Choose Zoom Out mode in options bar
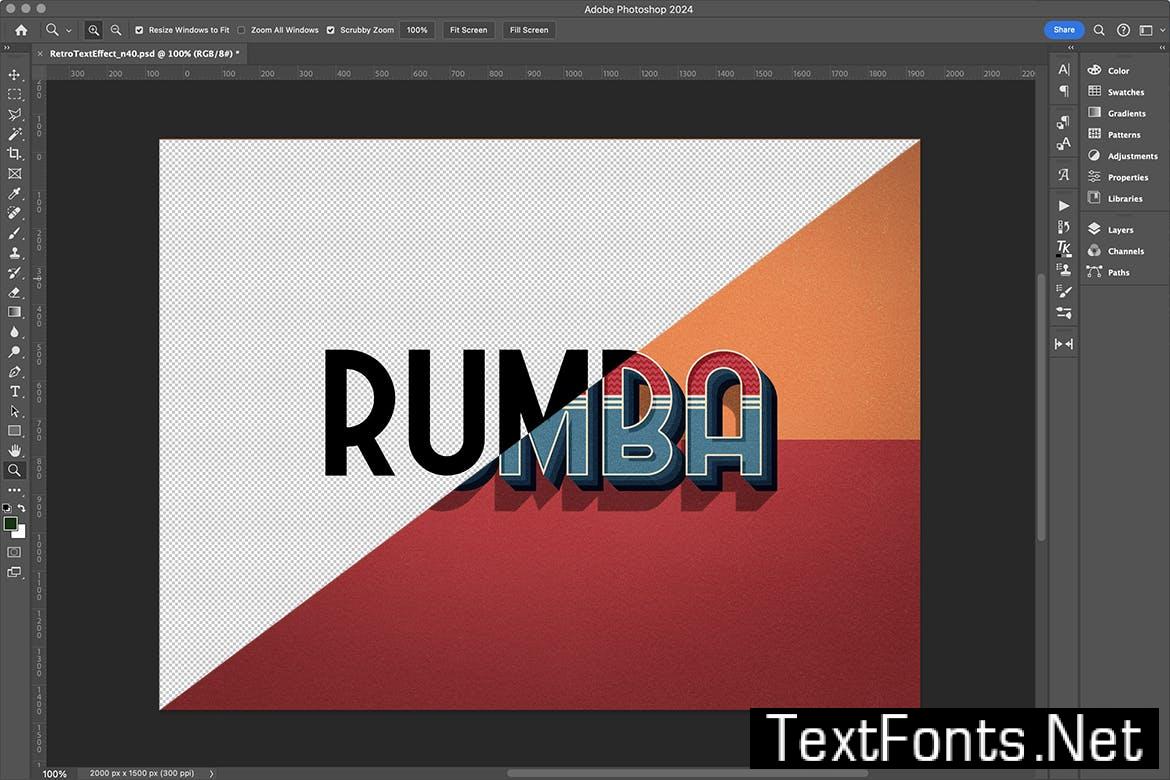1170x780 pixels. [116, 30]
